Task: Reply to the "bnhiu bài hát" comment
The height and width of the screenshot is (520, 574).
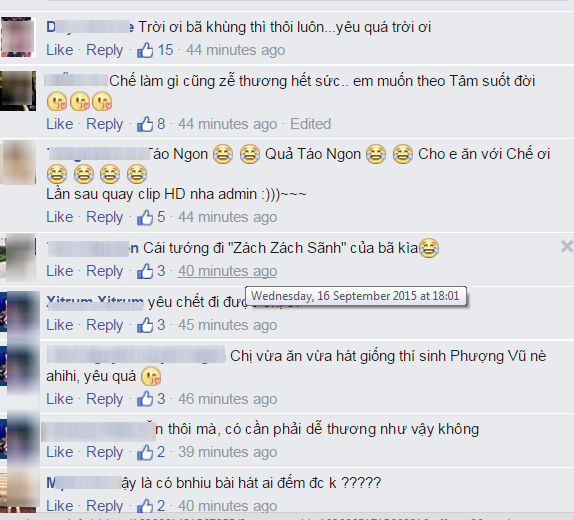Action: (104, 506)
